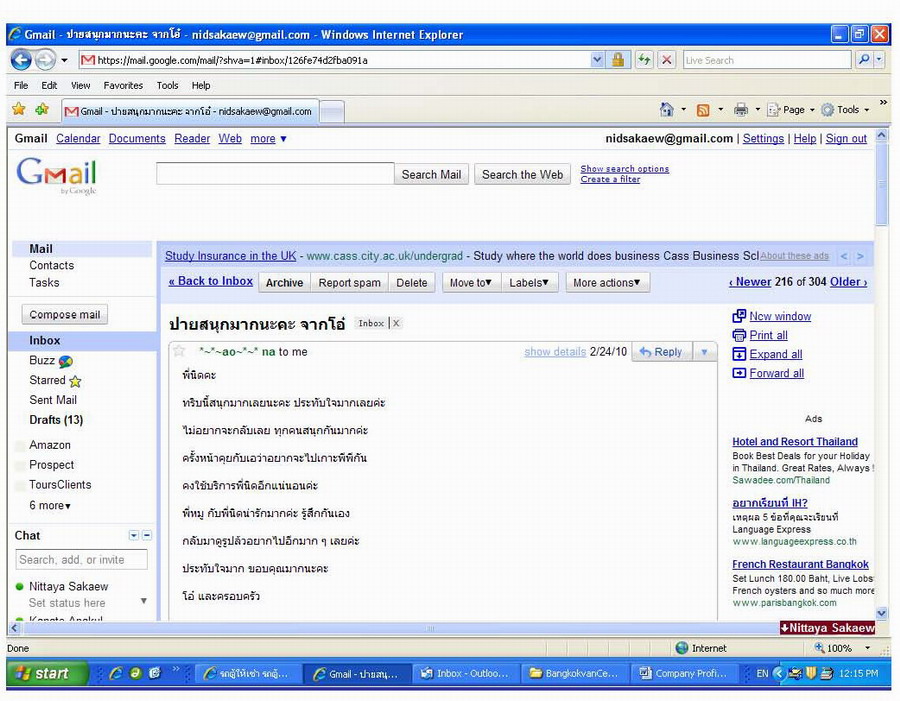900x701 pixels.
Task: Click the Search the Web button
Action: click(x=522, y=175)
